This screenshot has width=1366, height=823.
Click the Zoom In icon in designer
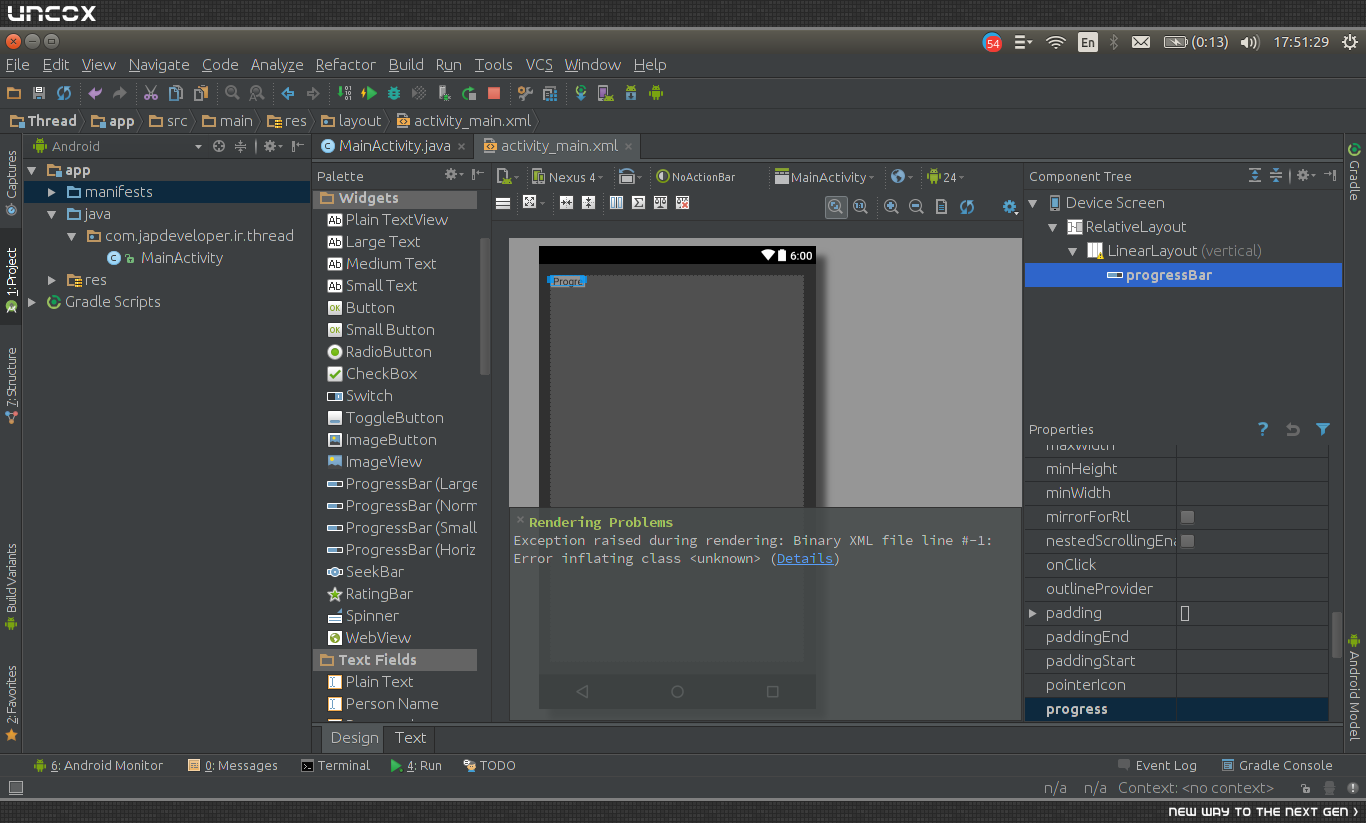pyautogui.click(x=891, y=207)
